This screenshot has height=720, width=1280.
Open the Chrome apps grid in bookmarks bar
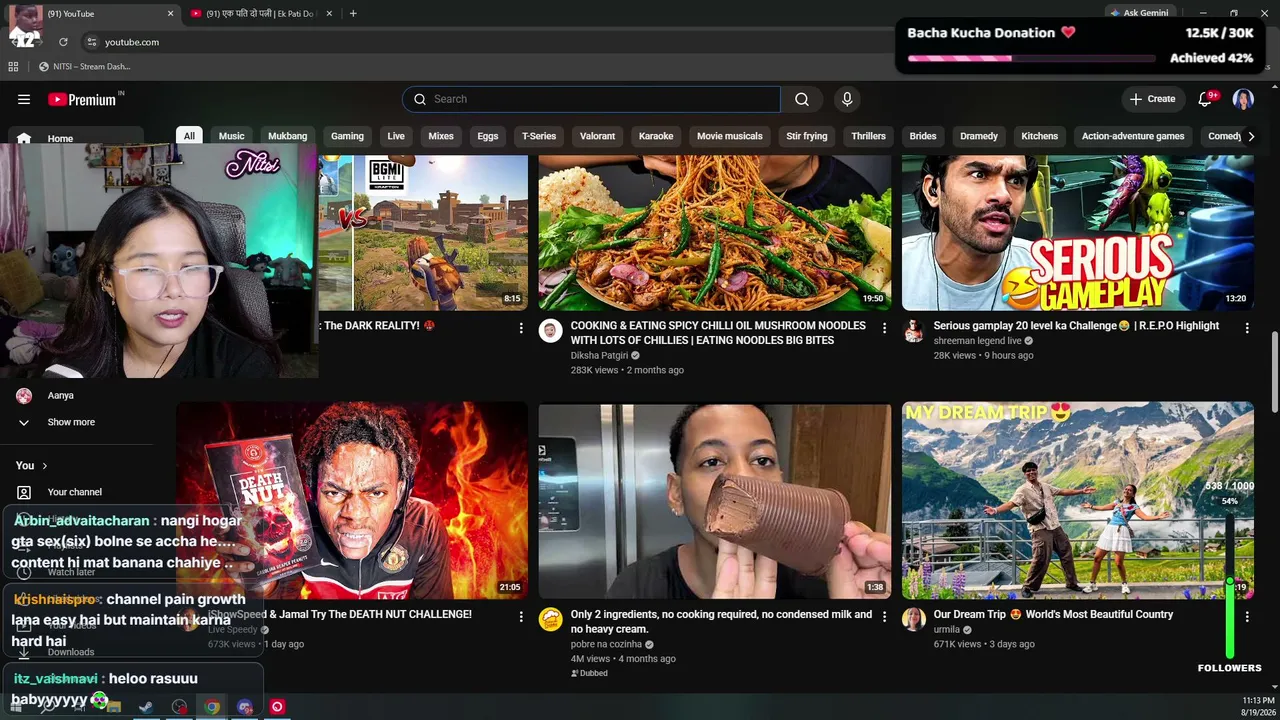point(13,67)
